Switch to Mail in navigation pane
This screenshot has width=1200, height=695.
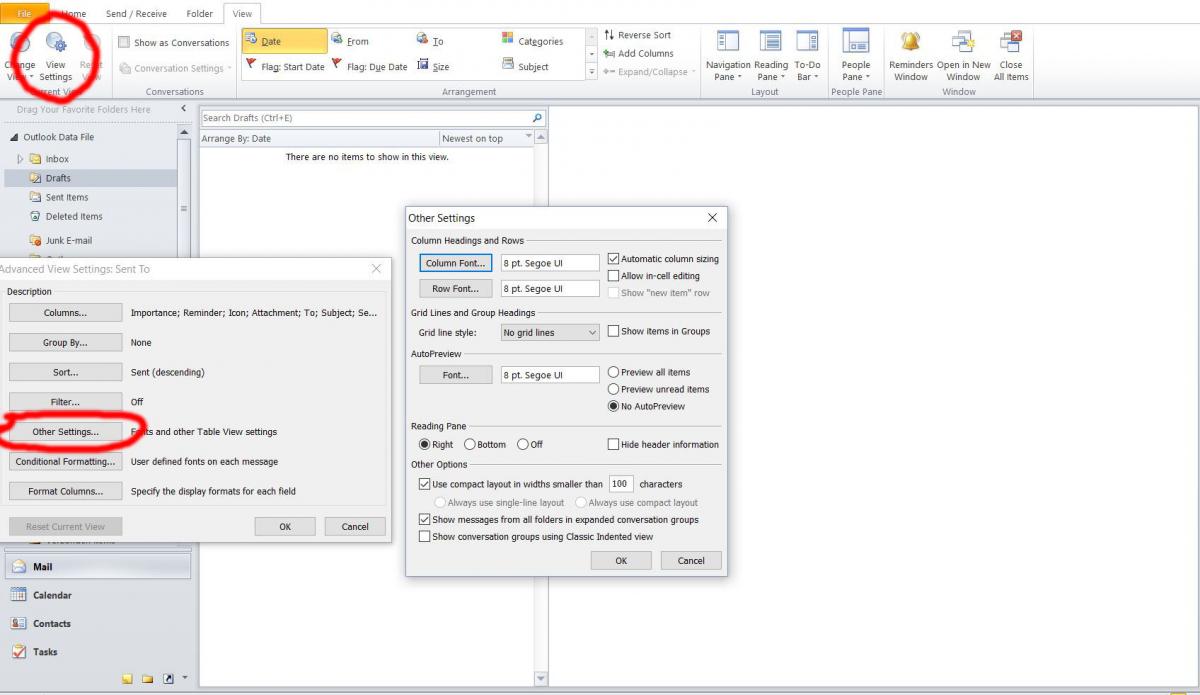[x=96, y=566]
